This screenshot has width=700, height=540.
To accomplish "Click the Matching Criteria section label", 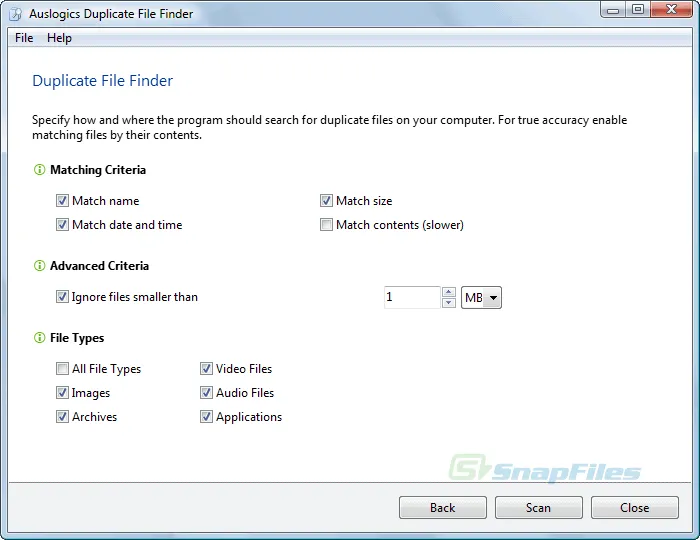I will pyautogui.click(x=98, y=170).
